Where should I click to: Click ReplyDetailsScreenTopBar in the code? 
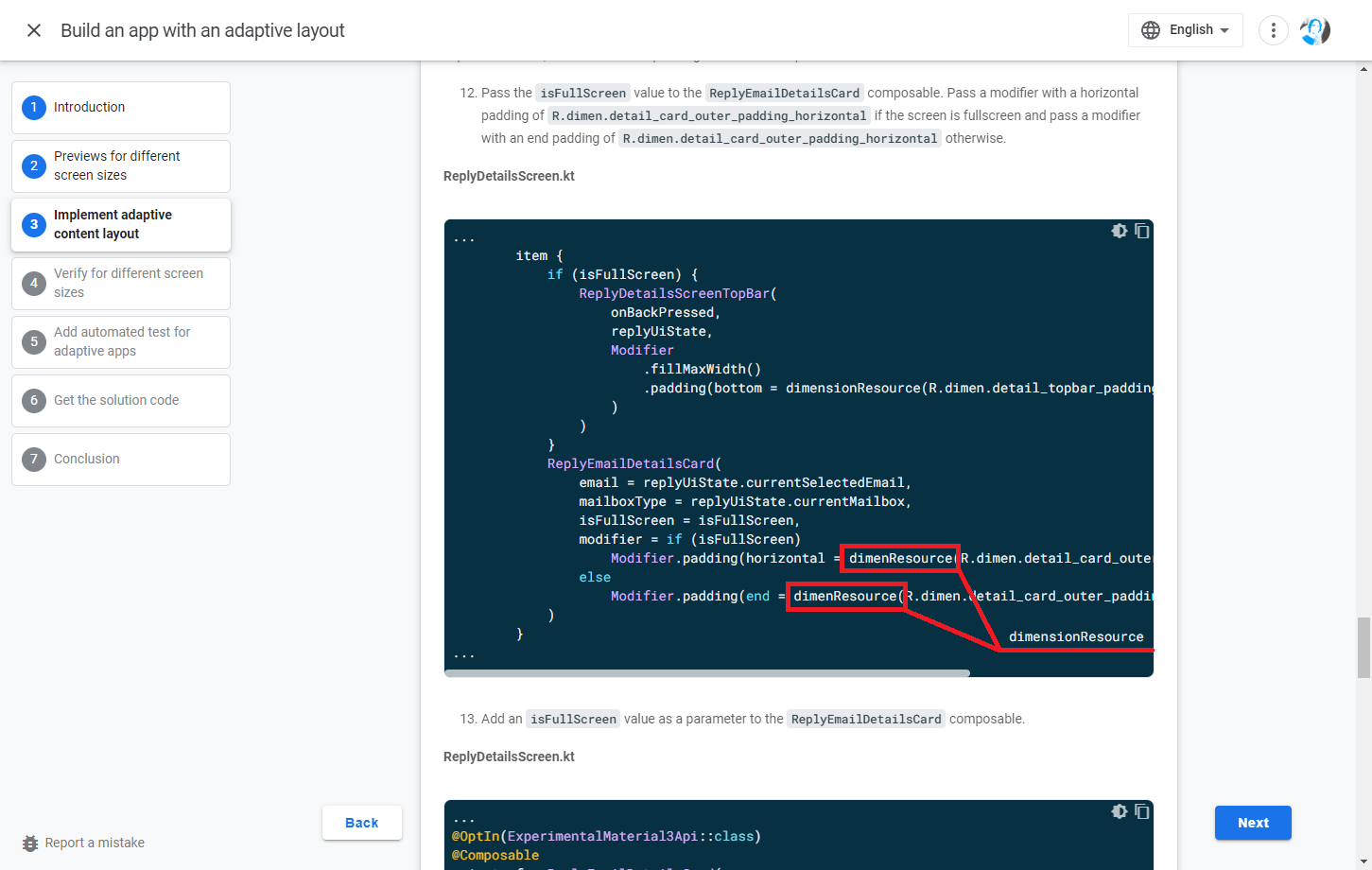(x=674, y=293)
